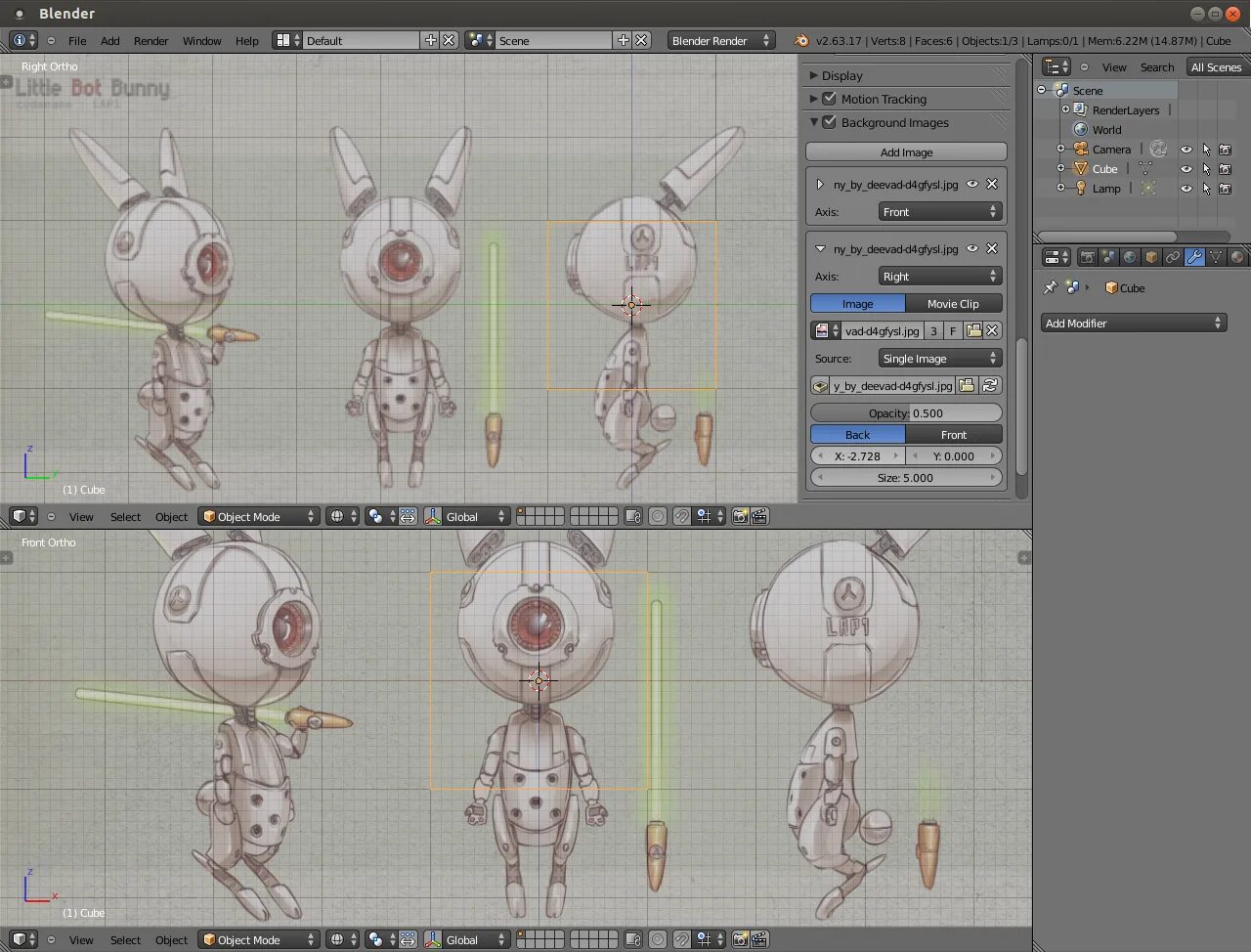
Task: Click the Cube object icon in outliner
Action: [x=1081, y=168]
